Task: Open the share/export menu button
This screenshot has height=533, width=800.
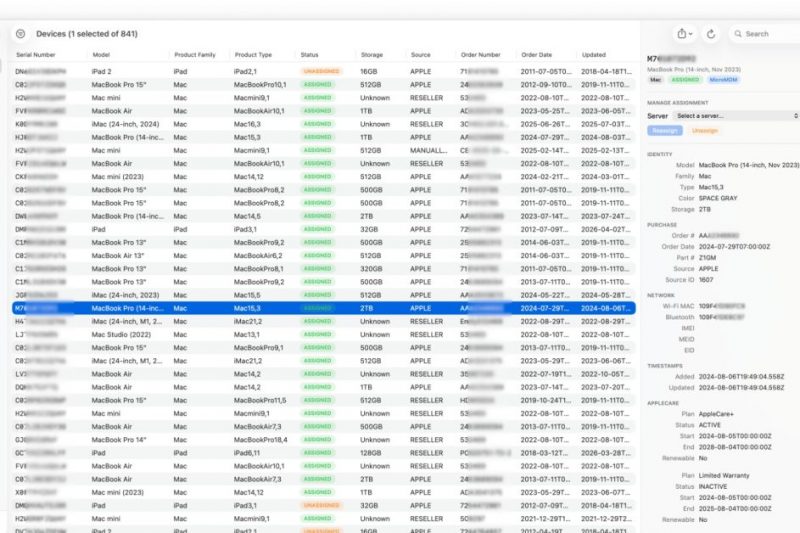Action: click(x=685, y=34)
